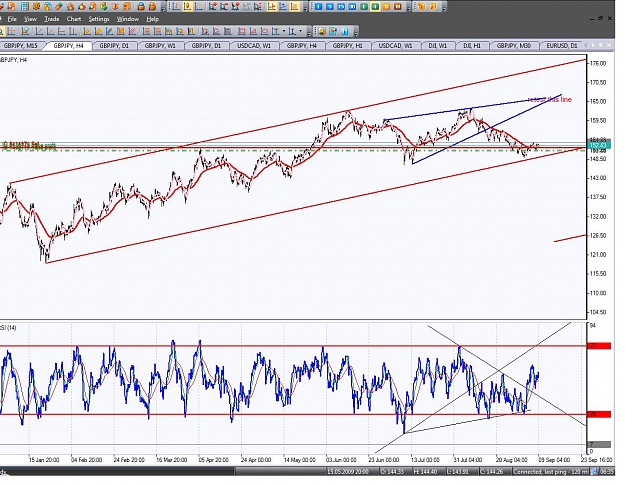Open the dropdown arrow of the last drawing tool

click(301, 31)
